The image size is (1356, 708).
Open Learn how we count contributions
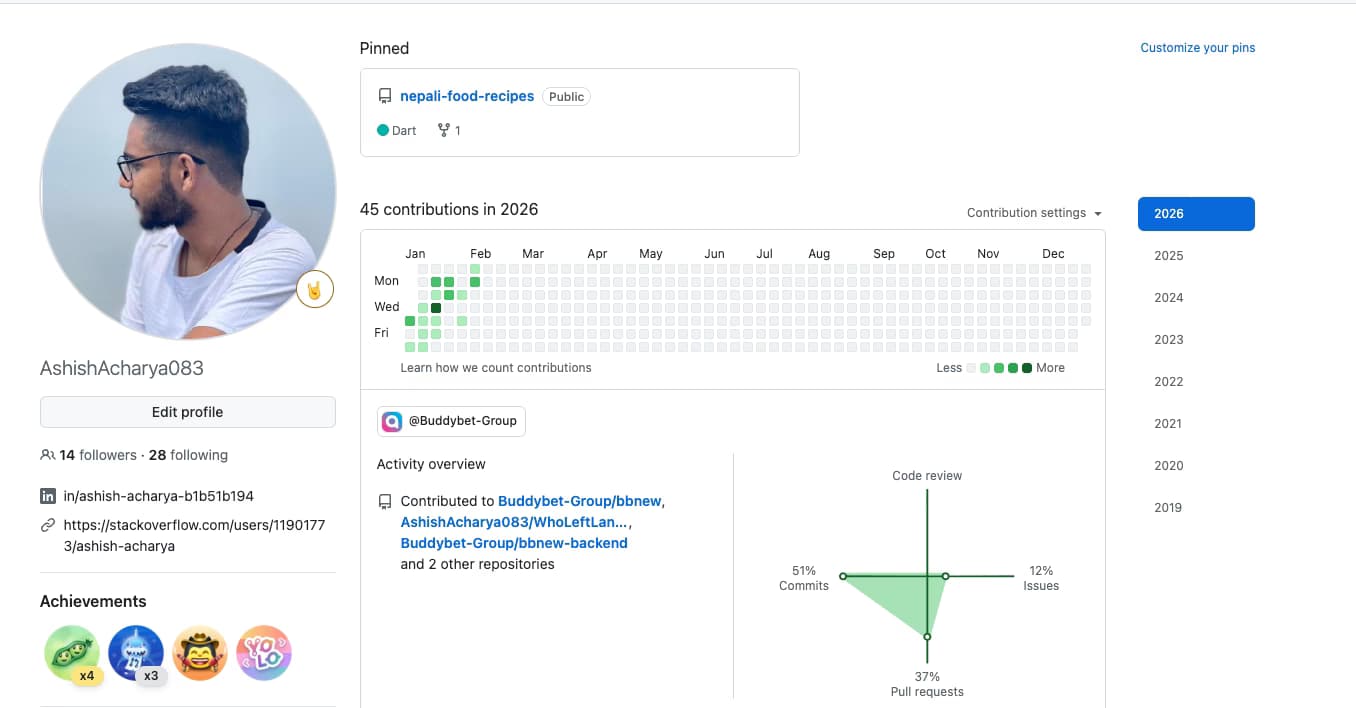(x=496, y=368)
